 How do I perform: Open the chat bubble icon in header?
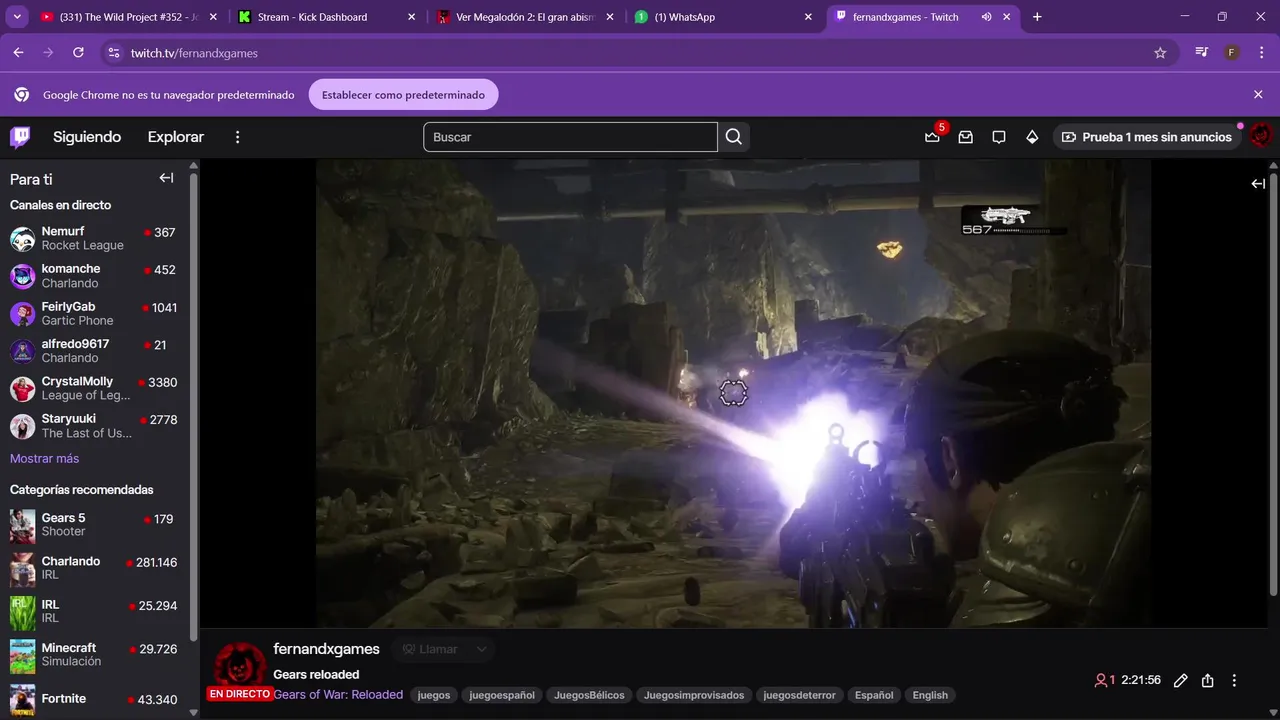(999, 137)
